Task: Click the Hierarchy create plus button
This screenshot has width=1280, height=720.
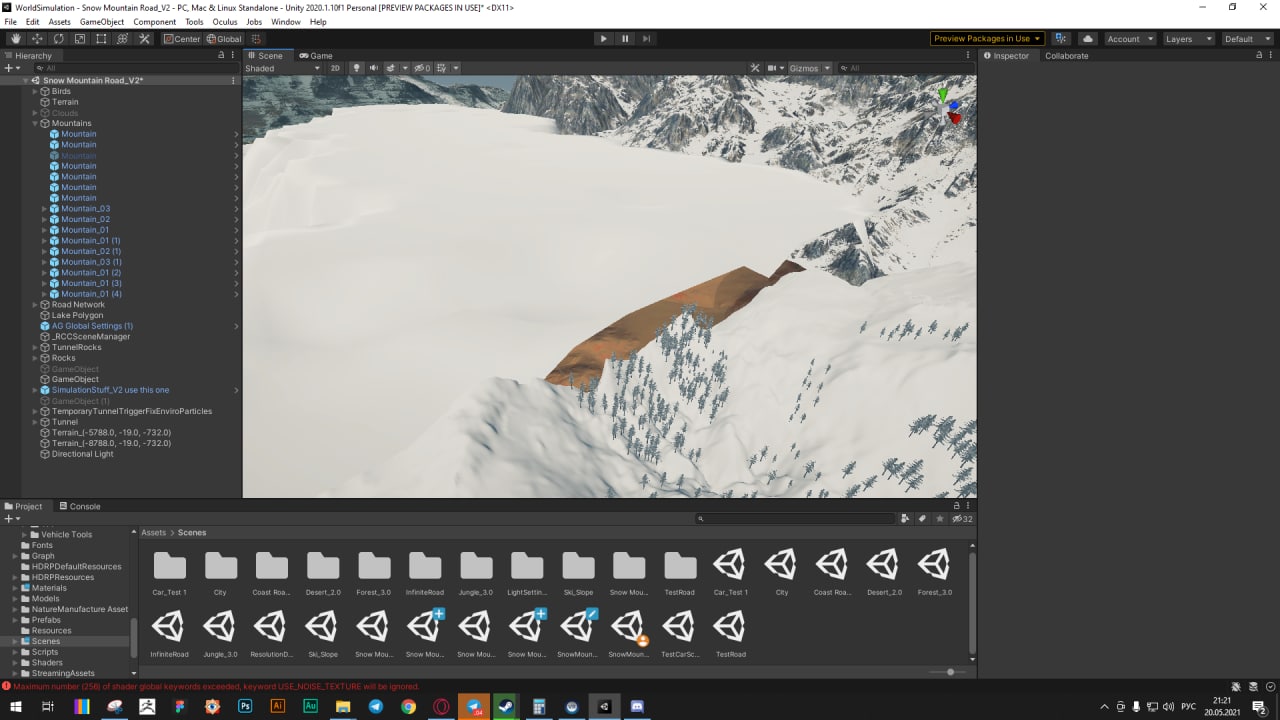Action: tap(11, 68)
